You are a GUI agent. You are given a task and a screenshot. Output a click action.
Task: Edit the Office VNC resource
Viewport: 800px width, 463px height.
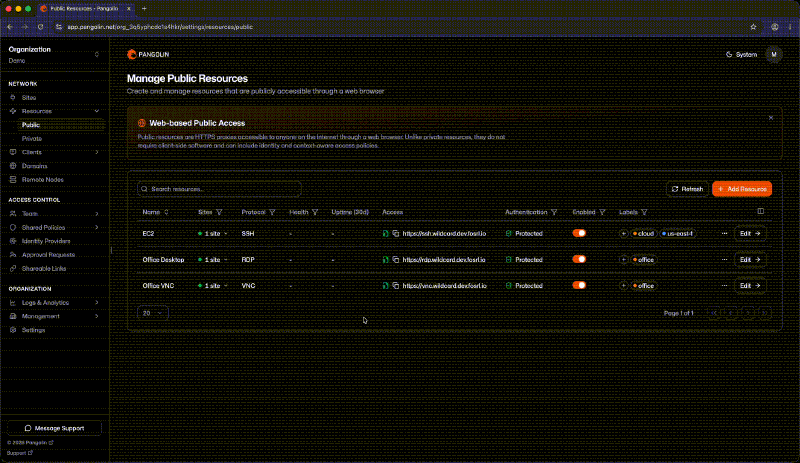point(750,286)
